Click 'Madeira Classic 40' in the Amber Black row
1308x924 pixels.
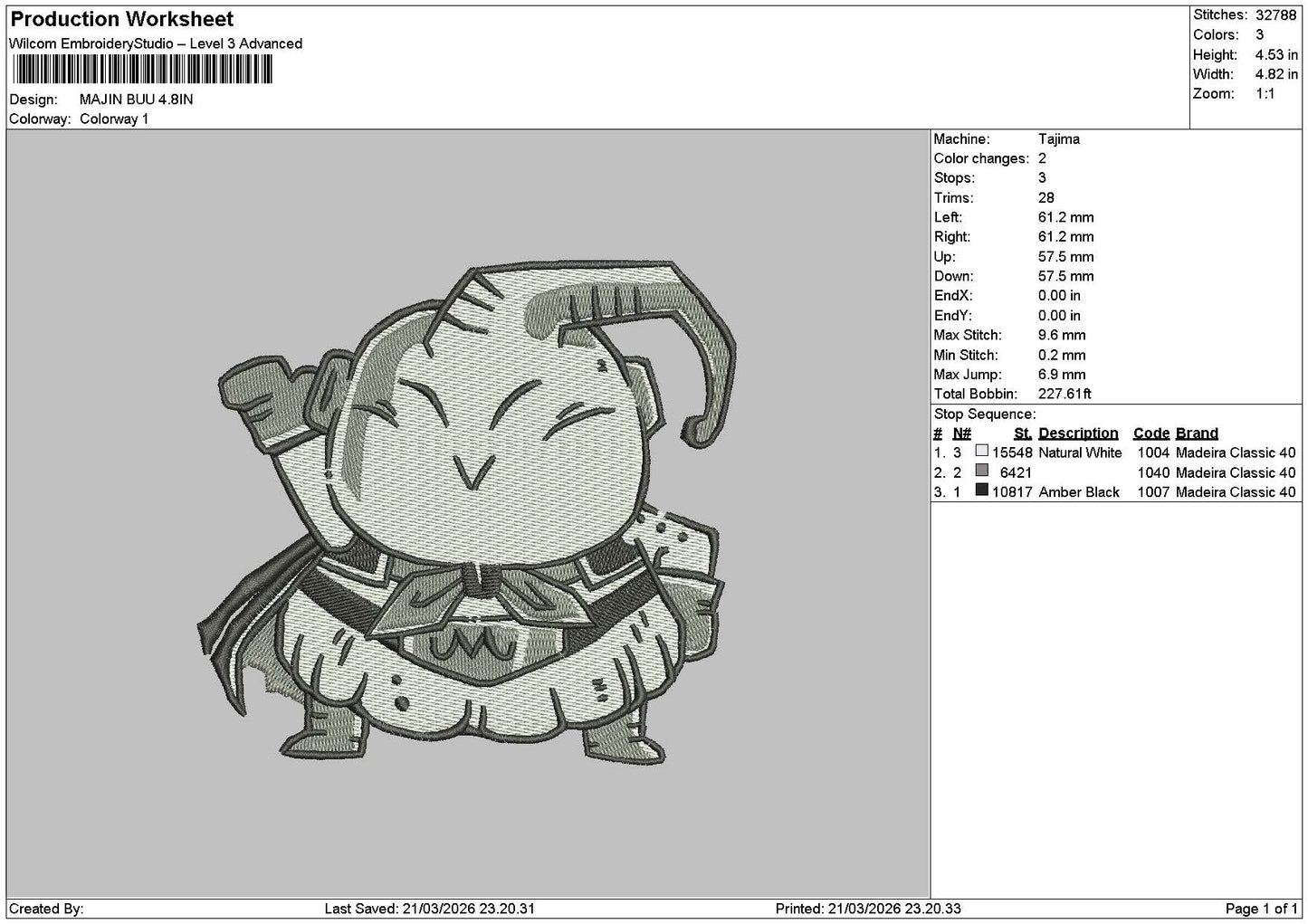(x=1236, y=492)
